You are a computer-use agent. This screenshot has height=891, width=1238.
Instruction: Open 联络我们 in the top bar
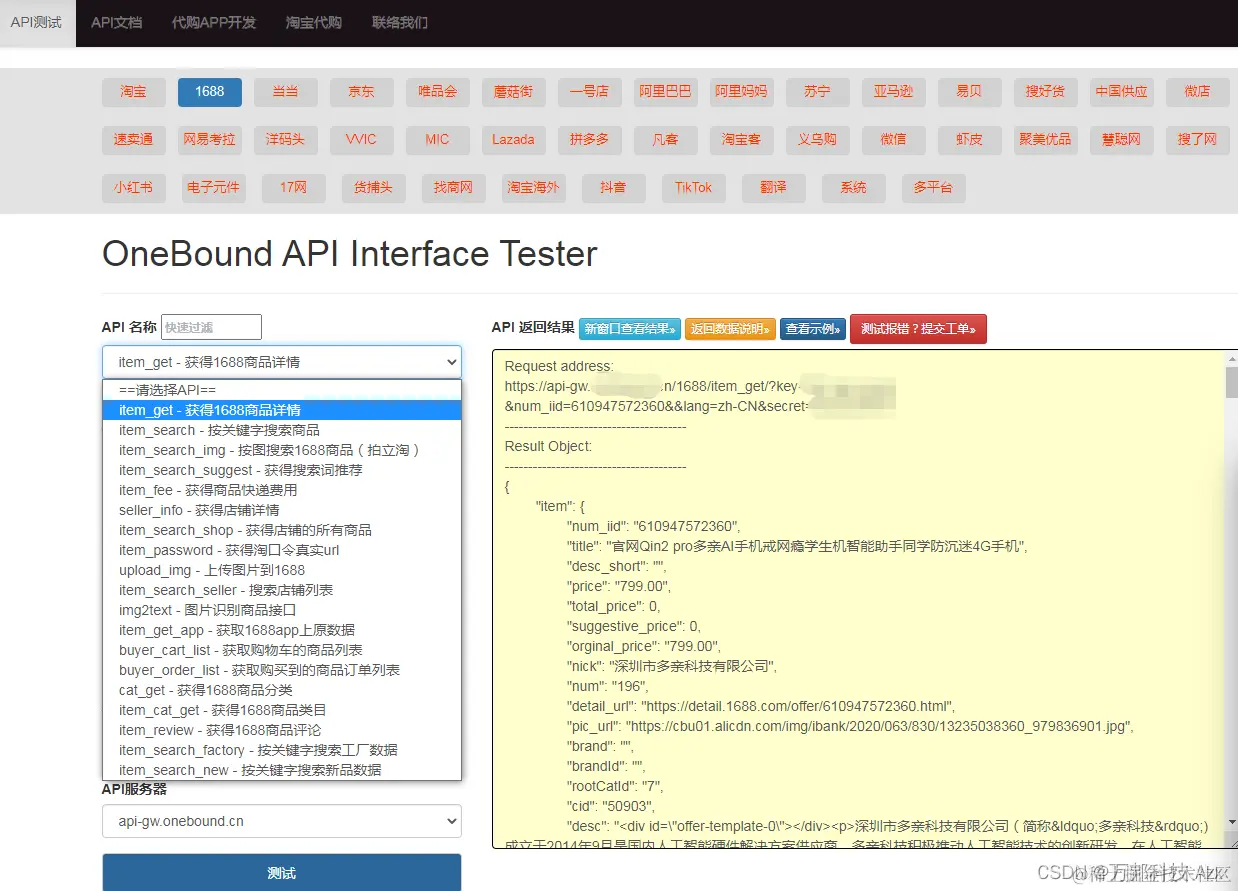coord(400,22)
